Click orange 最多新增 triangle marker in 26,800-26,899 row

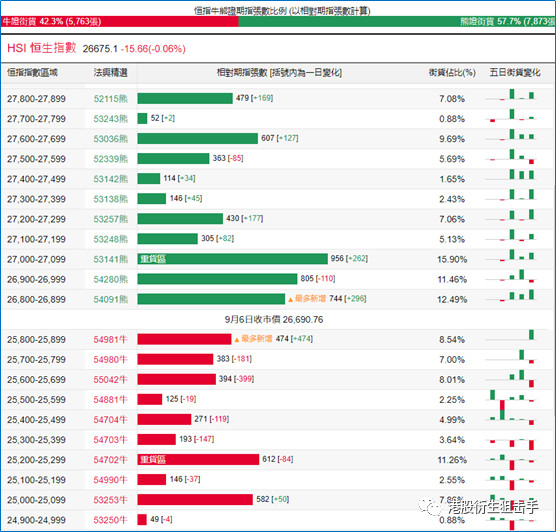290,300
